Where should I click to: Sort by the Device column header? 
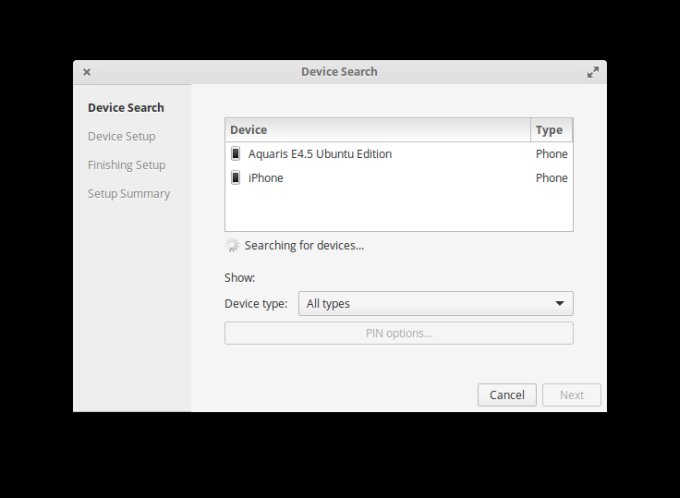[x=377, y=130]
